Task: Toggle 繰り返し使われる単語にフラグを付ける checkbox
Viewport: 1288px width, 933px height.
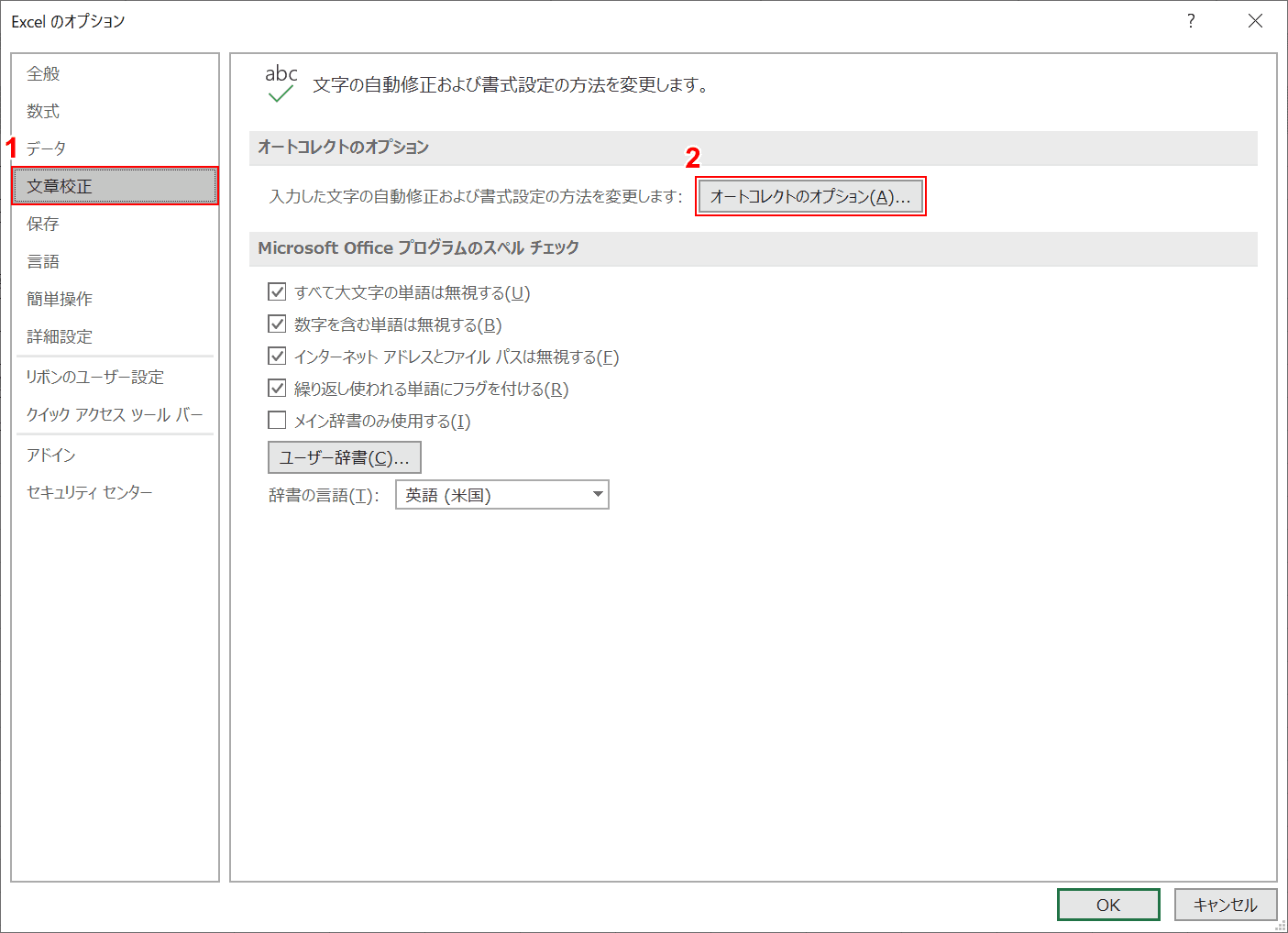Action: [277, 389]
